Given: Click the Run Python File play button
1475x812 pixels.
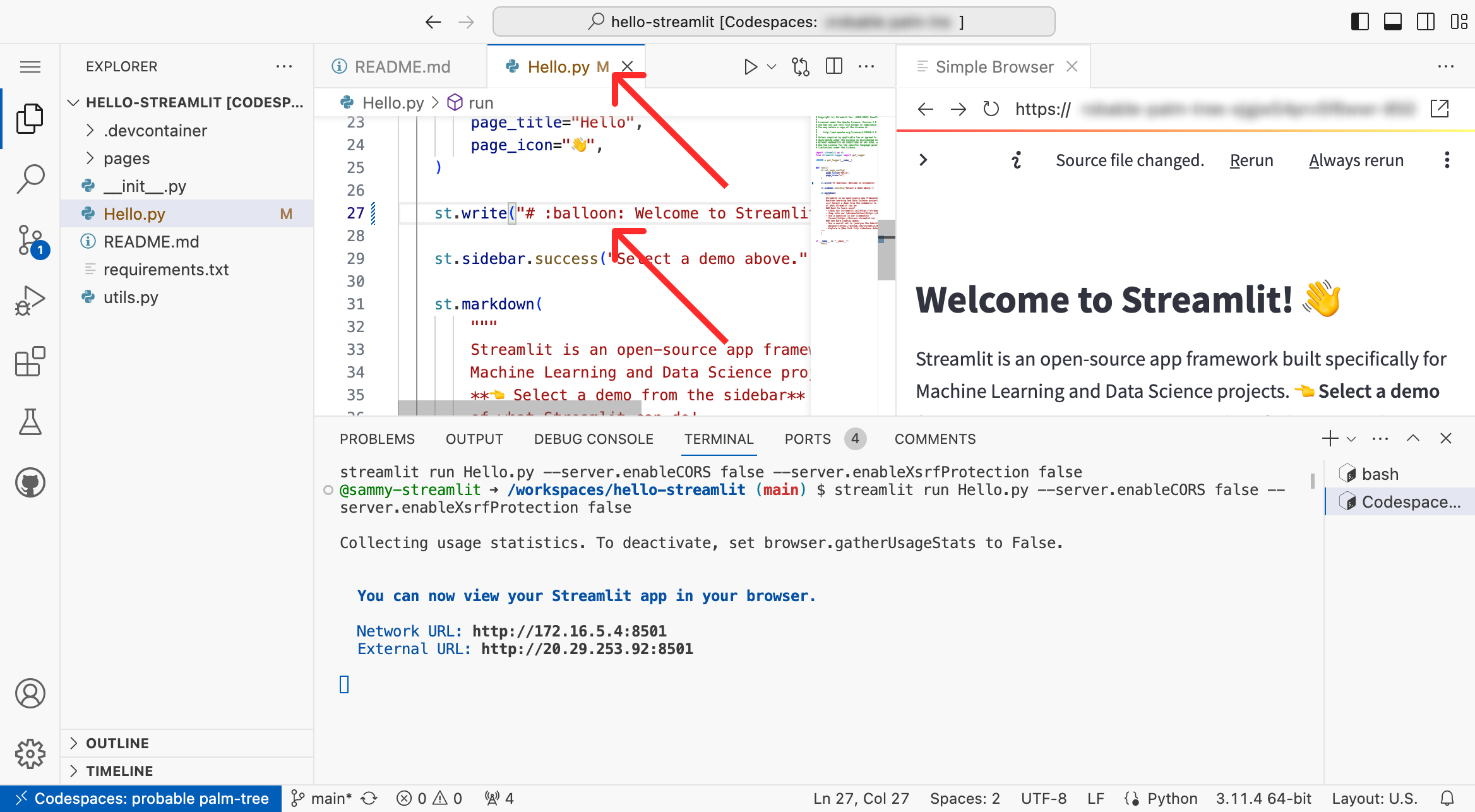Looking at the screenshot, I should pos(750,67).
